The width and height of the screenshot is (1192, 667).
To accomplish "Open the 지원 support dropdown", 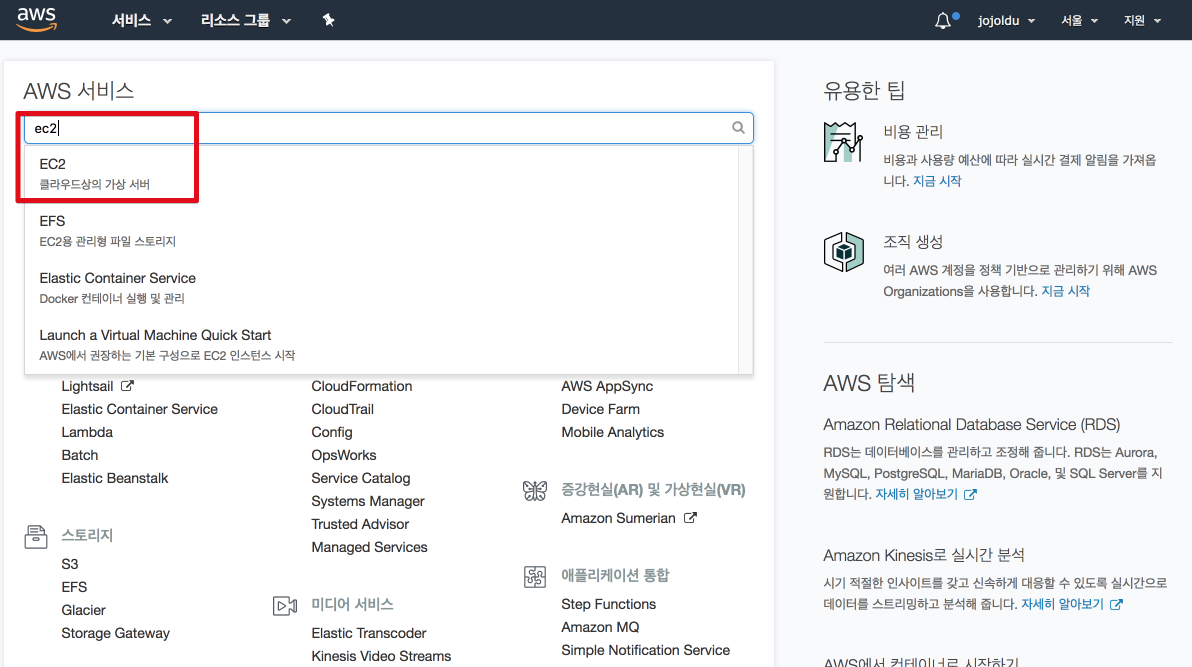I will (x=1143, y=21).
